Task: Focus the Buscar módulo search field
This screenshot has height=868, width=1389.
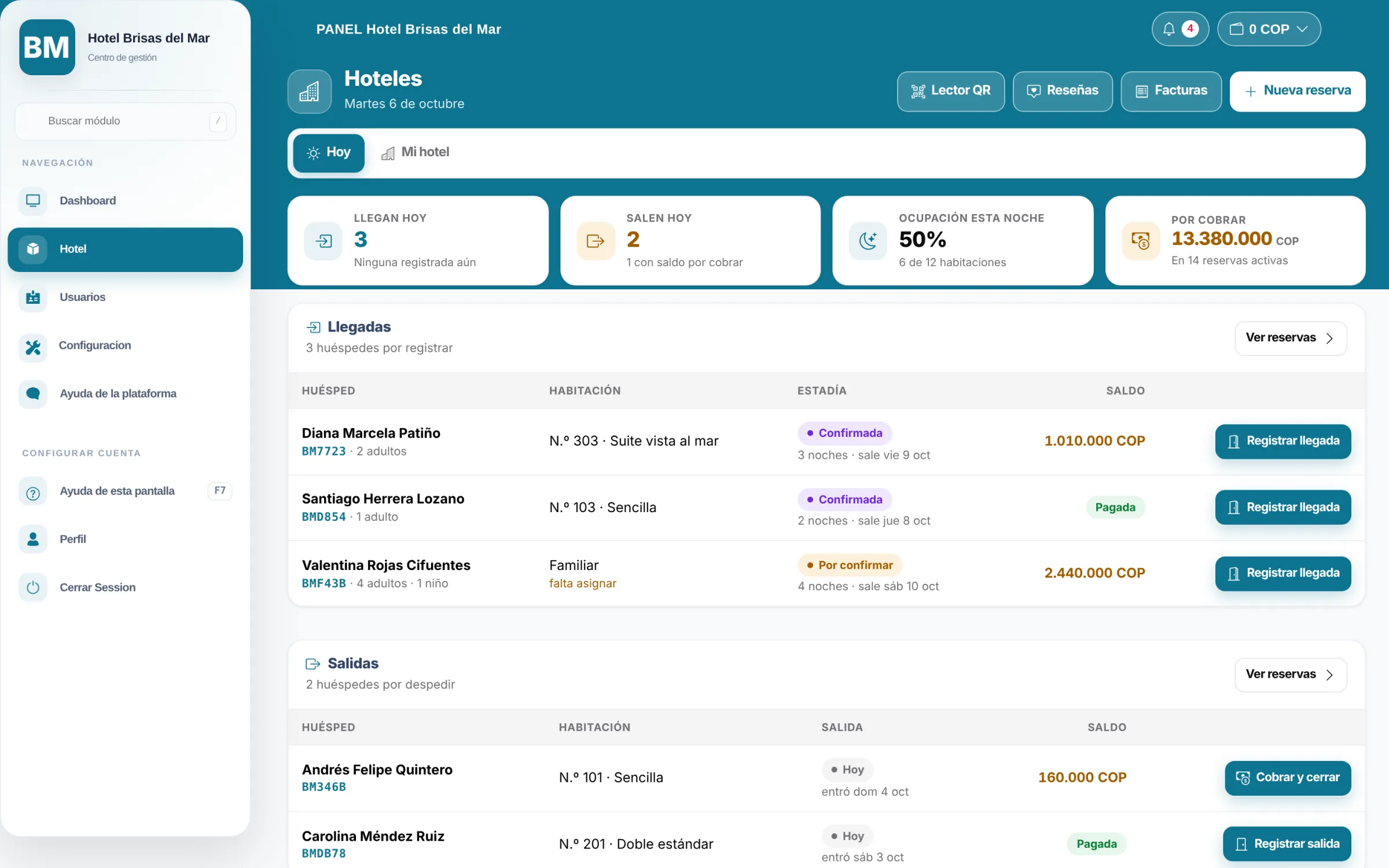Action: pos(125,122)
